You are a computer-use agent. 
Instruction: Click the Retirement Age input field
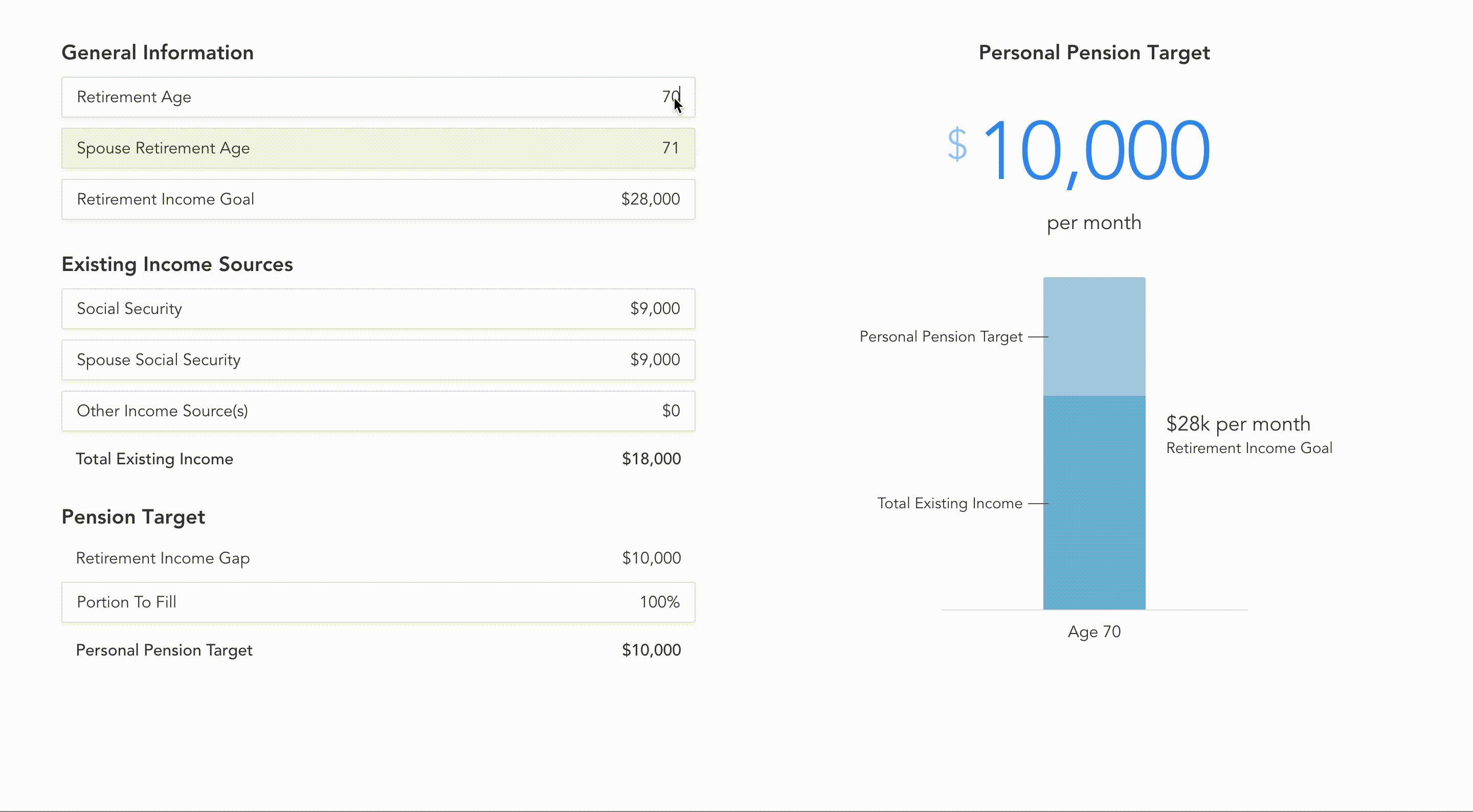(x=378, y=97)
